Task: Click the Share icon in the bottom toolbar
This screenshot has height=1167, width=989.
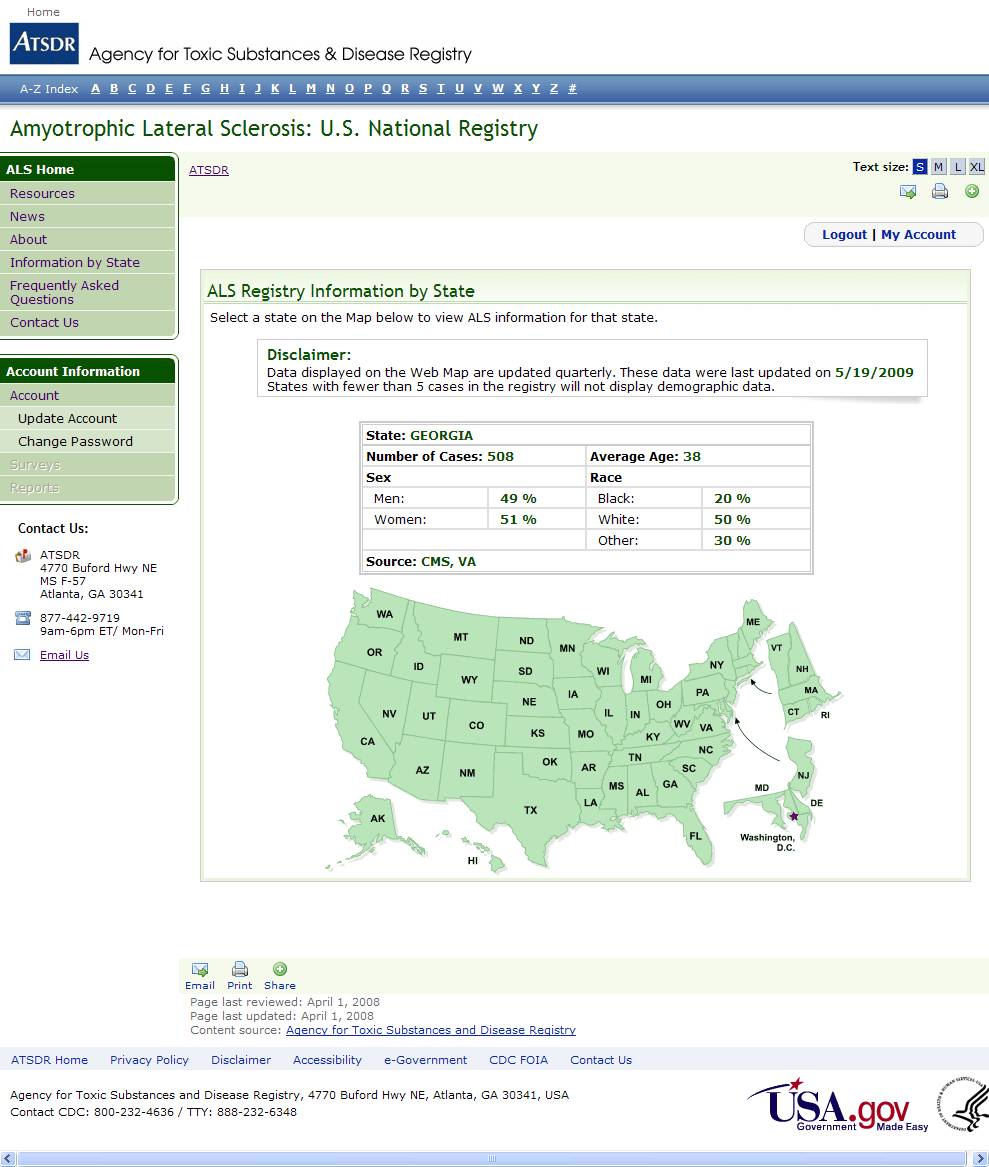Action: click(280, 969)
